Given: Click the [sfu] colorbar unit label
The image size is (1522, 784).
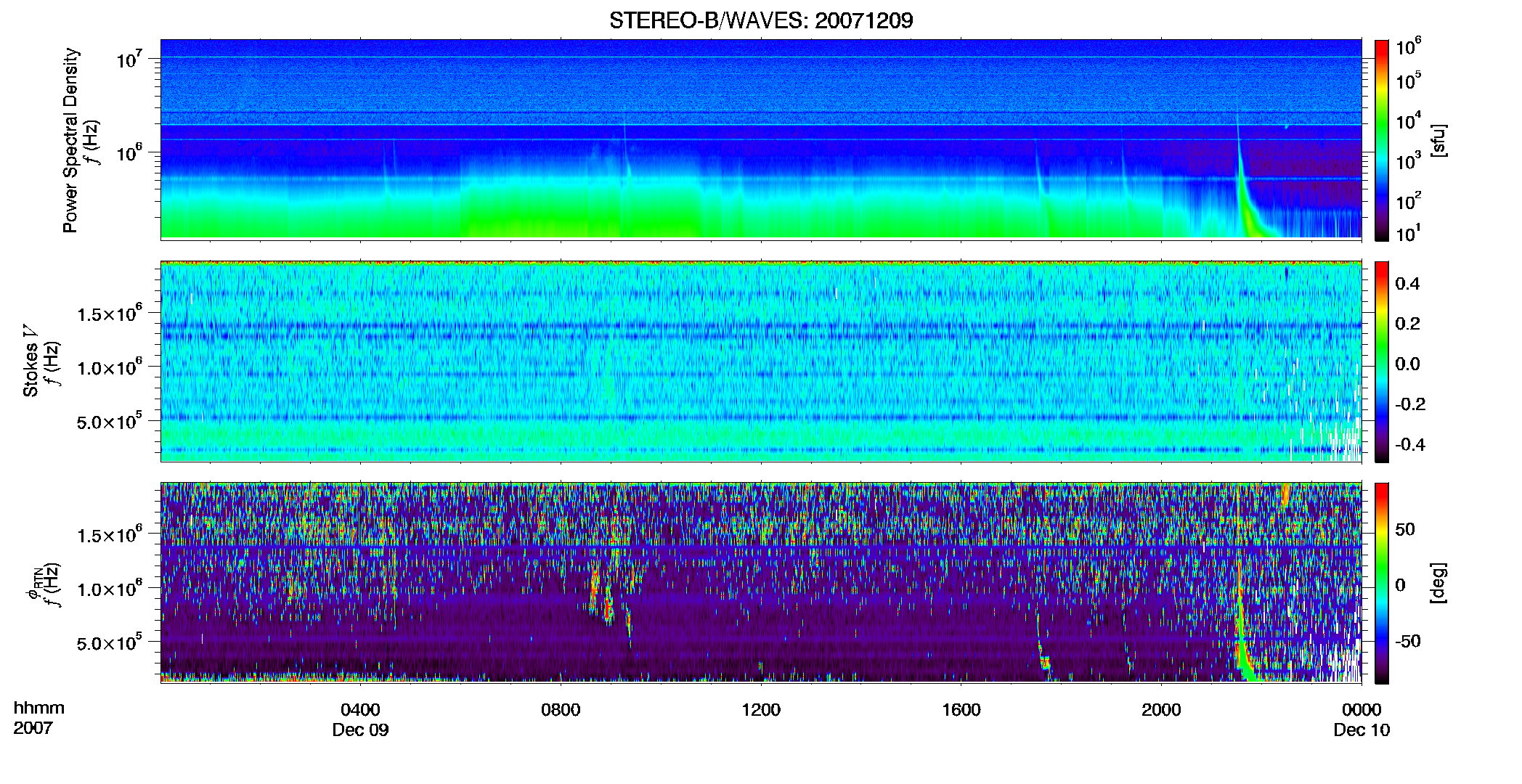Looking at the screenshot, I should point(1438,140).
